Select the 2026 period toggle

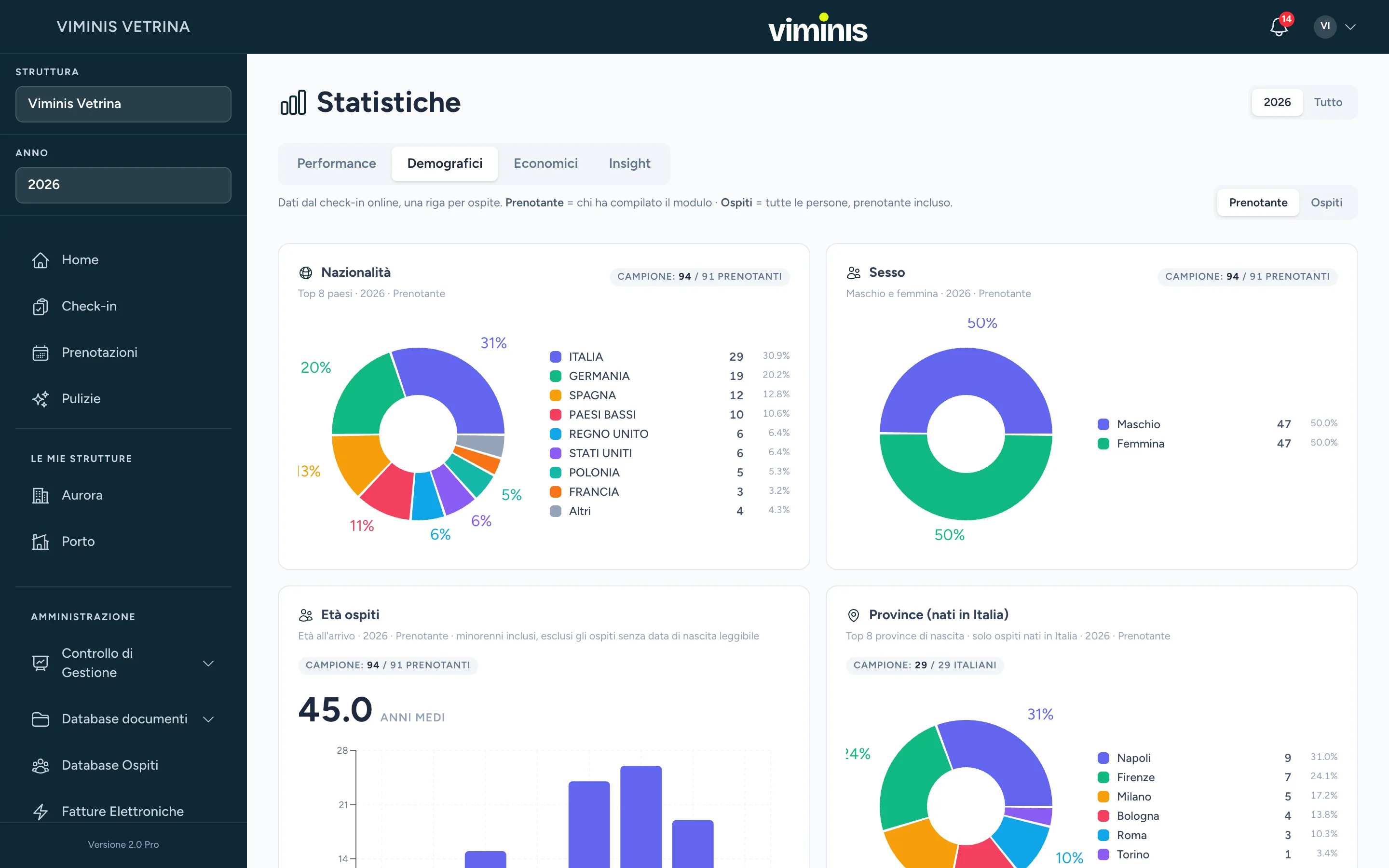pos(1277,102)
